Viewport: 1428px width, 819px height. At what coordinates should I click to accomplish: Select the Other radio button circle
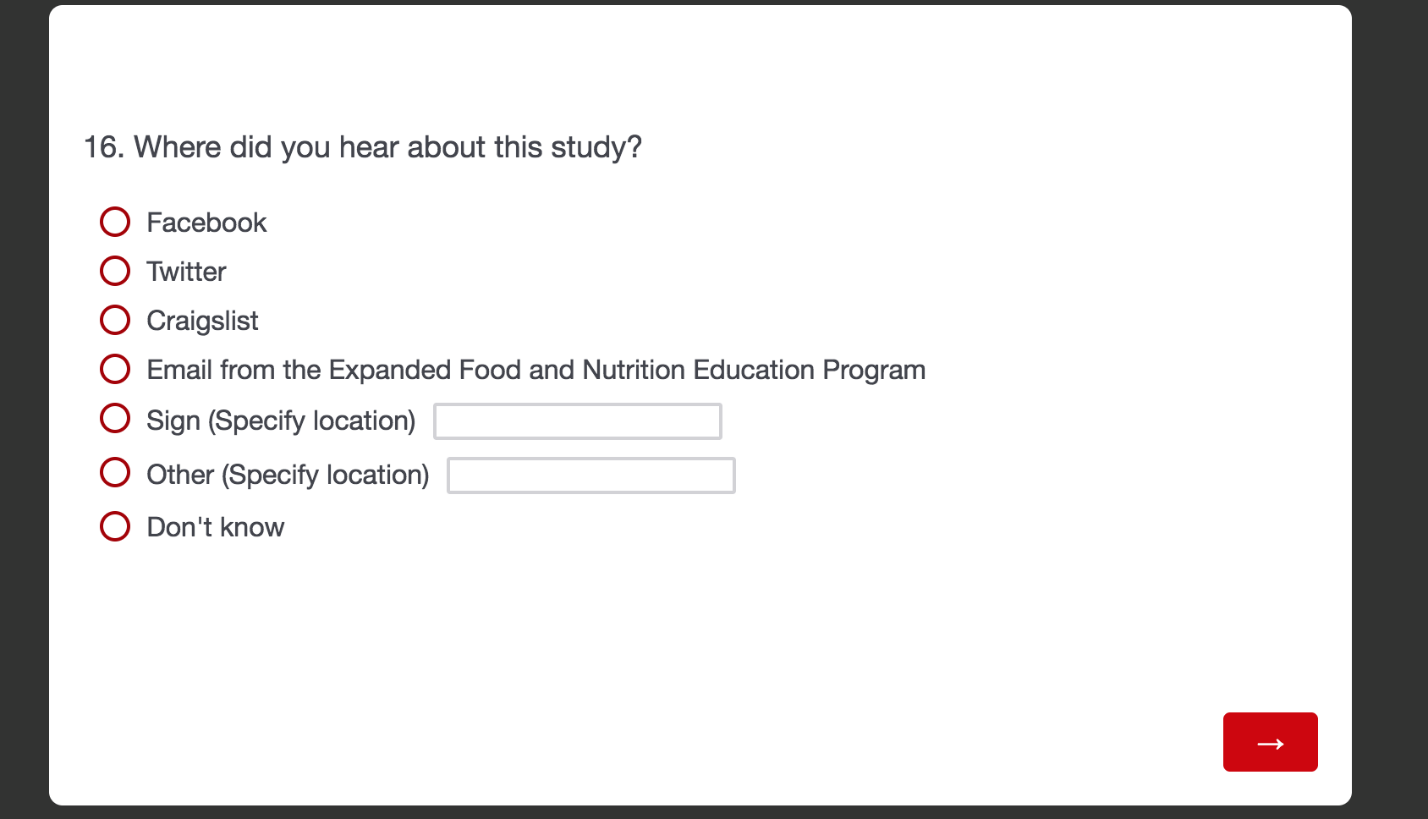coord(115,472)
